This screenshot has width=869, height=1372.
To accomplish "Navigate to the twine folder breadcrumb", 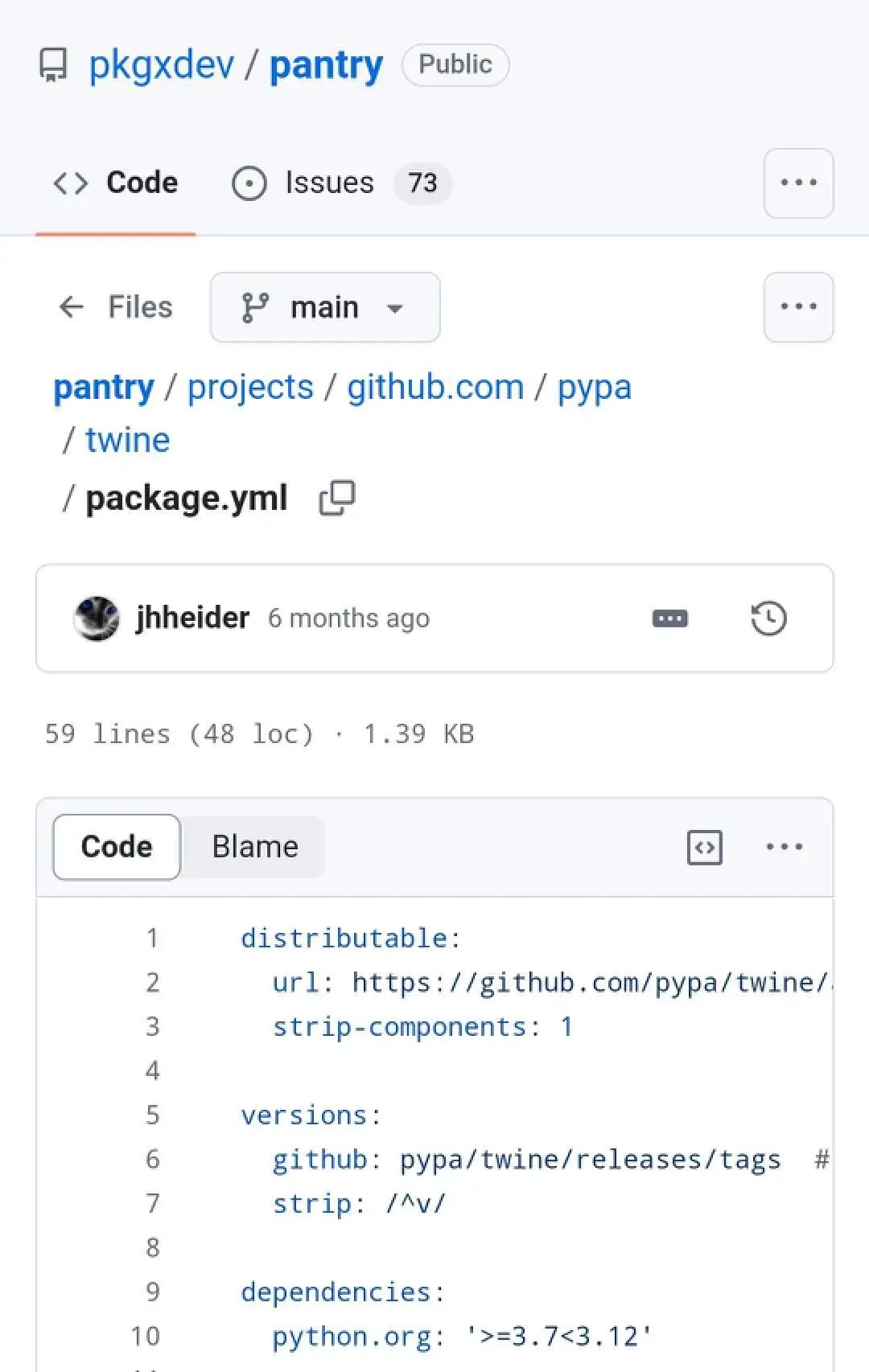I will 128,440.
